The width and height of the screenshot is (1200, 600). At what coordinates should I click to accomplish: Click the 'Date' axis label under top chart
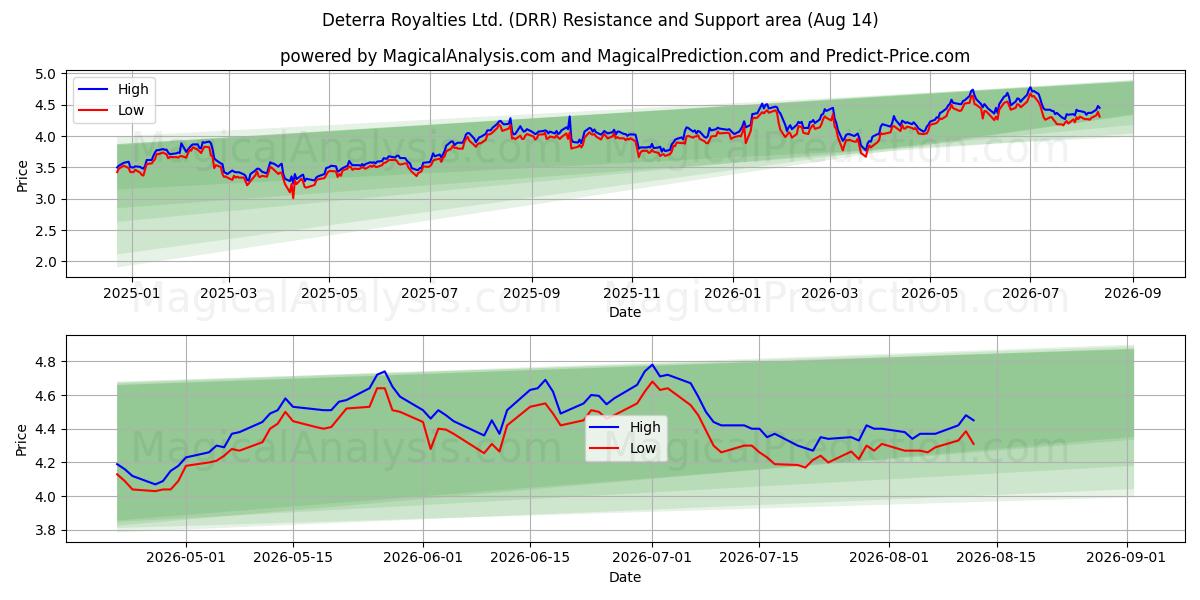point(625,312)
